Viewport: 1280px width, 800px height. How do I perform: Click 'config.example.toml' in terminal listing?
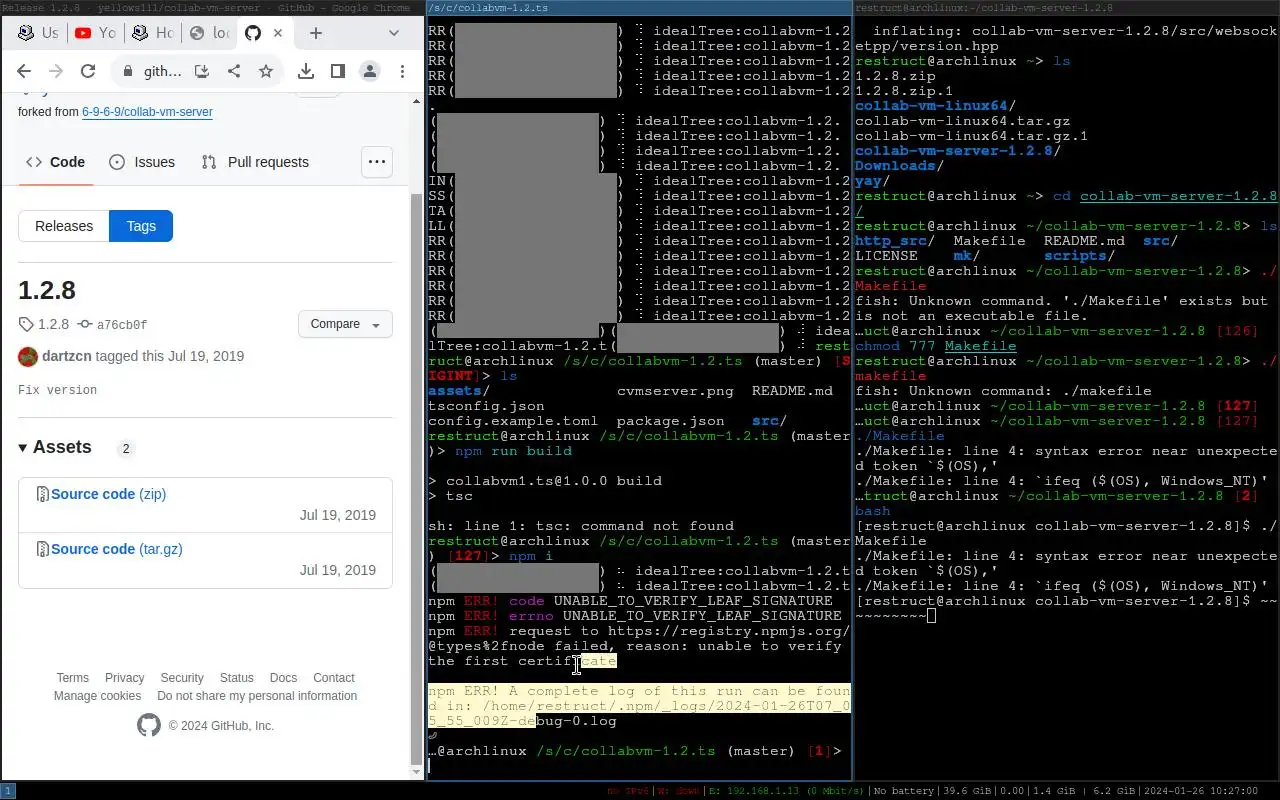(513, 421)
